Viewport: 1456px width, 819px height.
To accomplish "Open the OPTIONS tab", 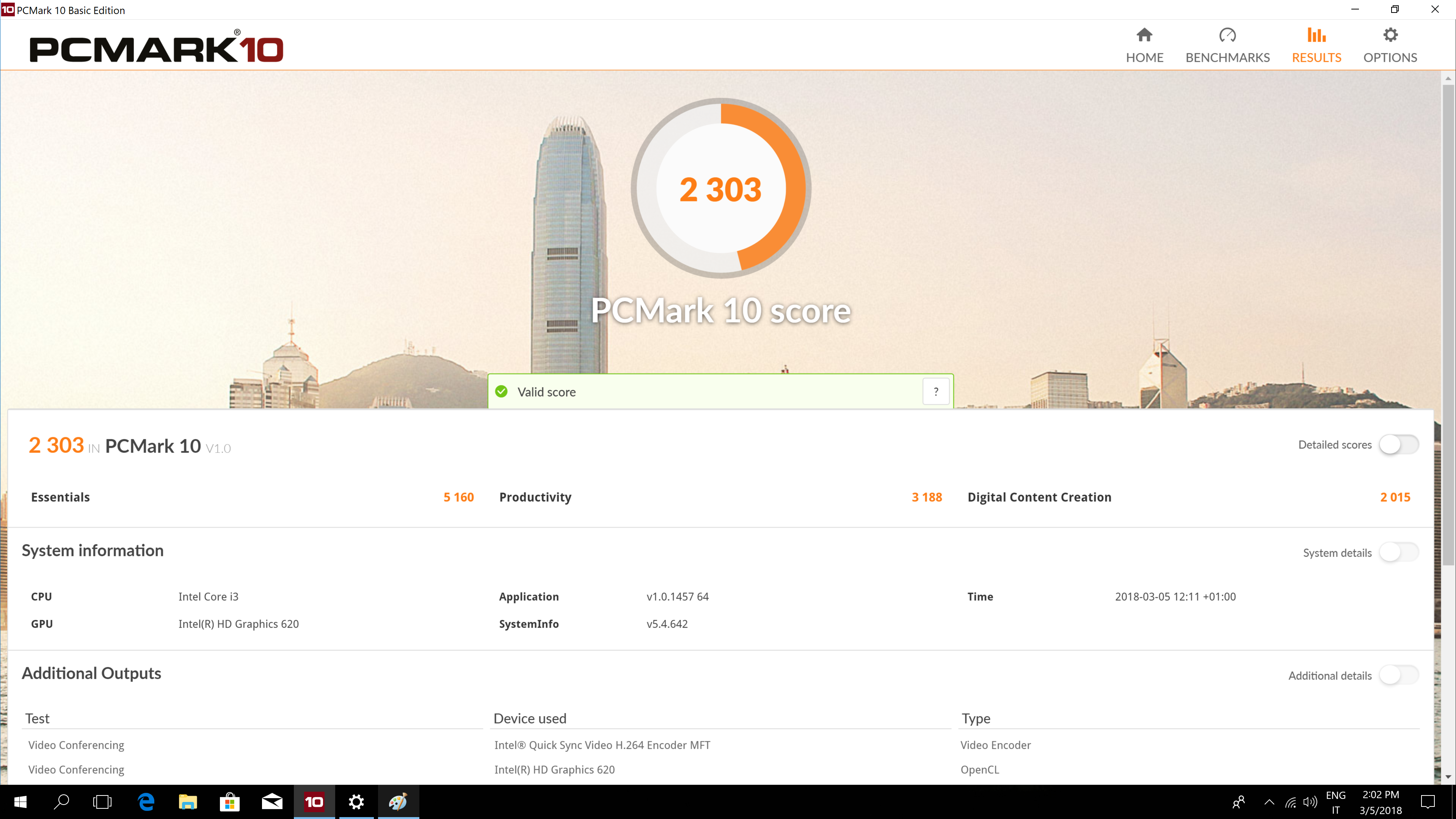I will [1390, 45].
